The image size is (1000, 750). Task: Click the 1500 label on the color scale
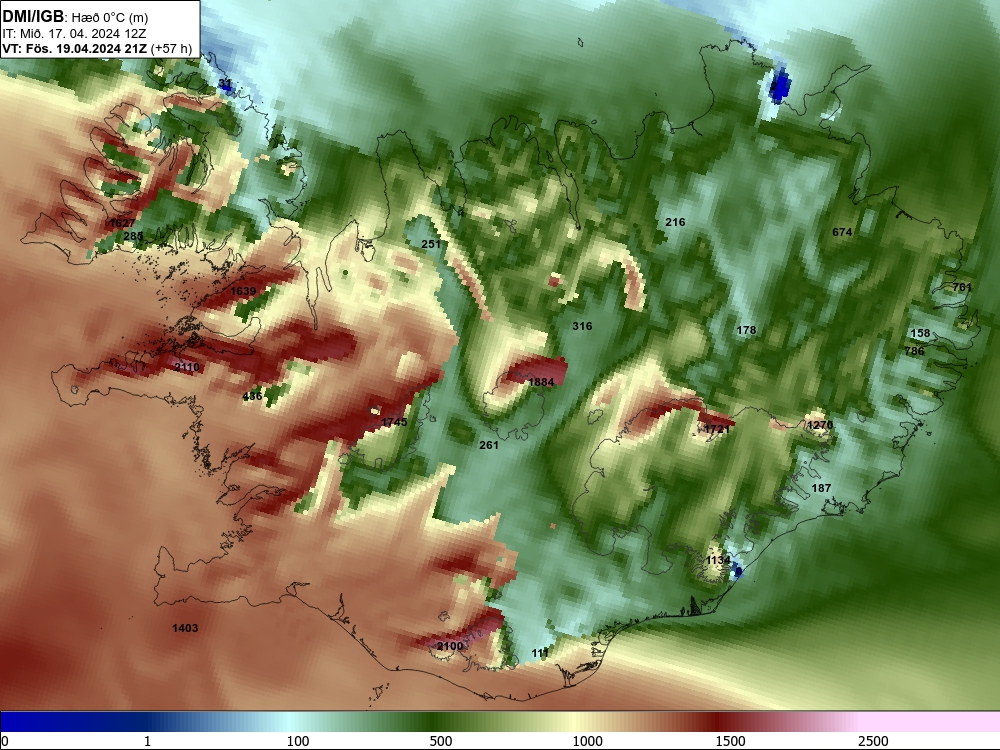(730, 740)
